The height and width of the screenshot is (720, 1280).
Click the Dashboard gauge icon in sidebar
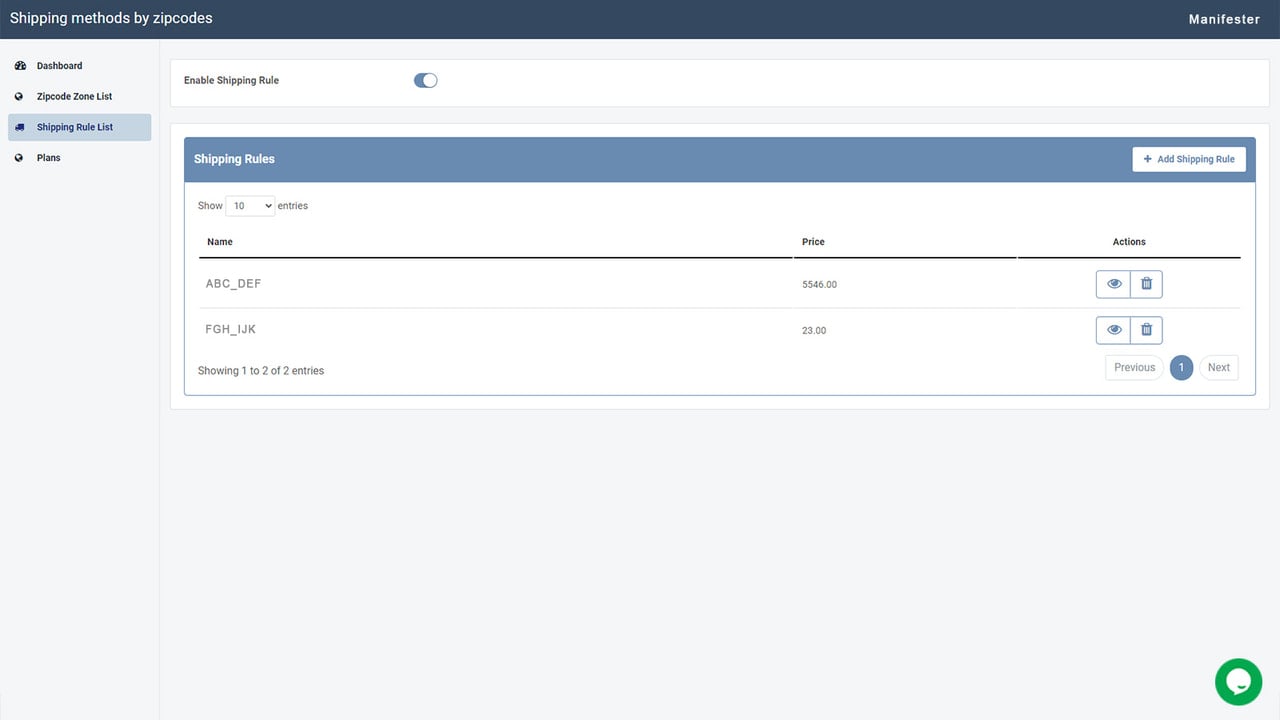(20, 66)
